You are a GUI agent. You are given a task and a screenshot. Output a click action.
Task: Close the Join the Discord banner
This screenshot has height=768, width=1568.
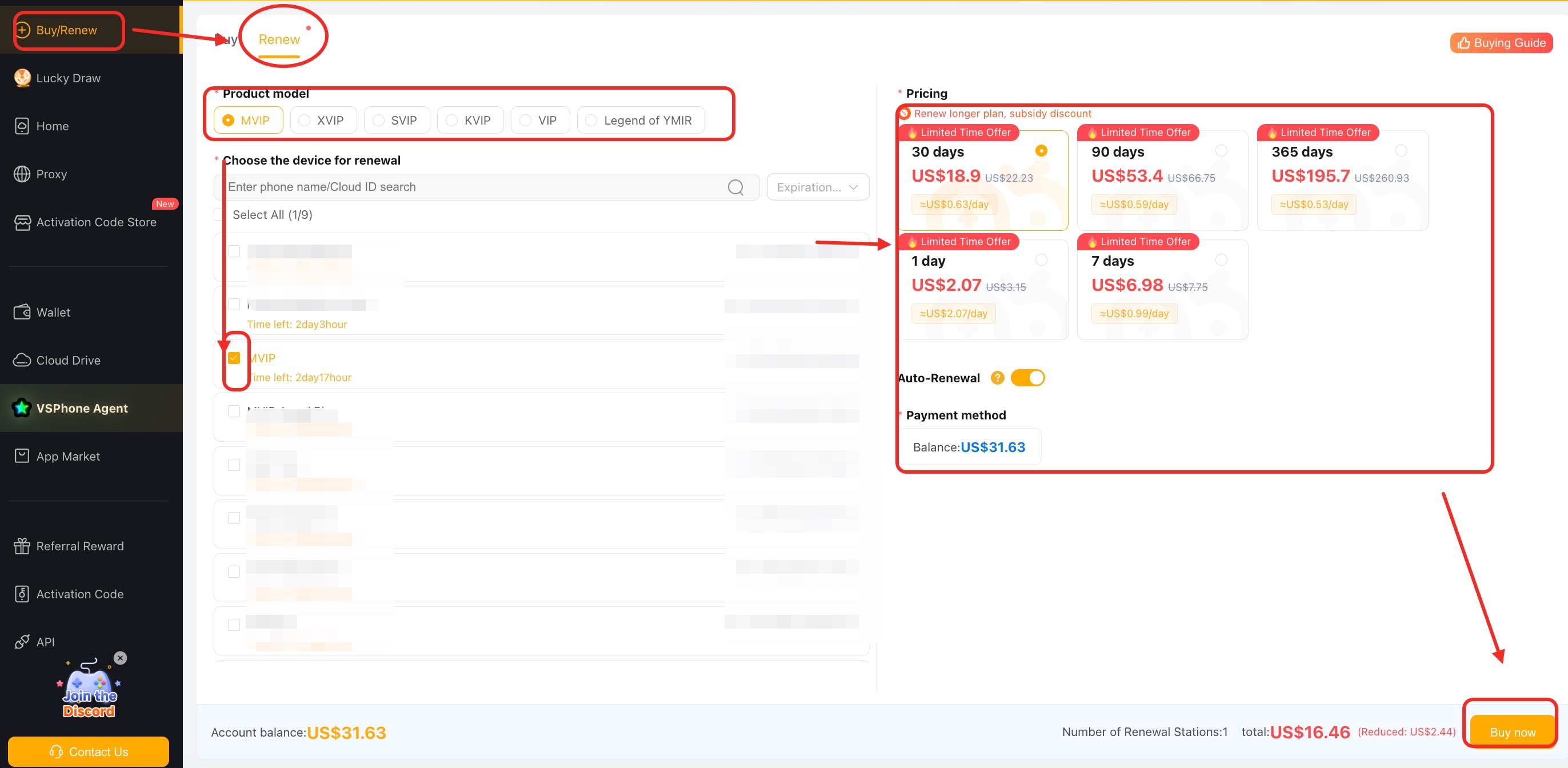[121, 658]
